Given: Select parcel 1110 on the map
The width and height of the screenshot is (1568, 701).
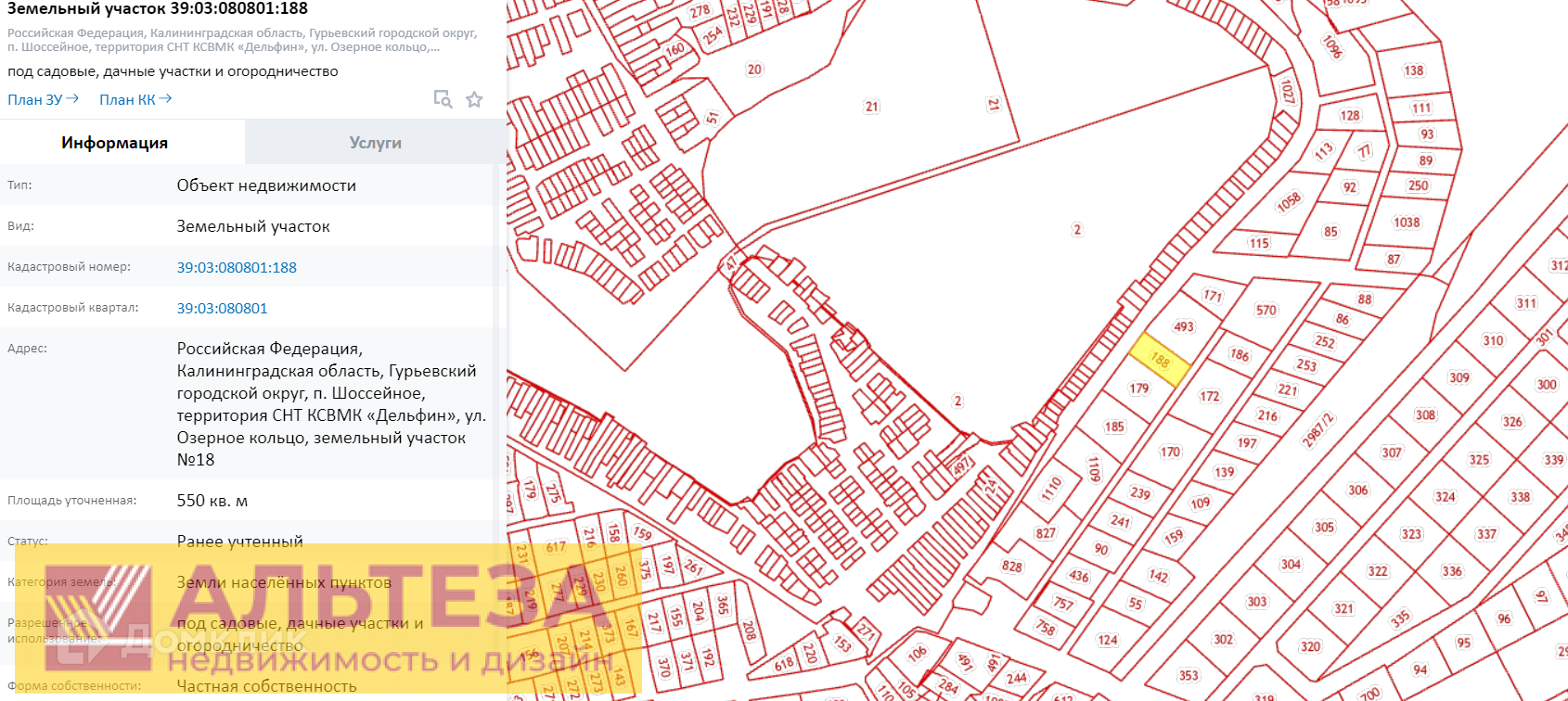Looking at the screenshot, I should 1050,489.
